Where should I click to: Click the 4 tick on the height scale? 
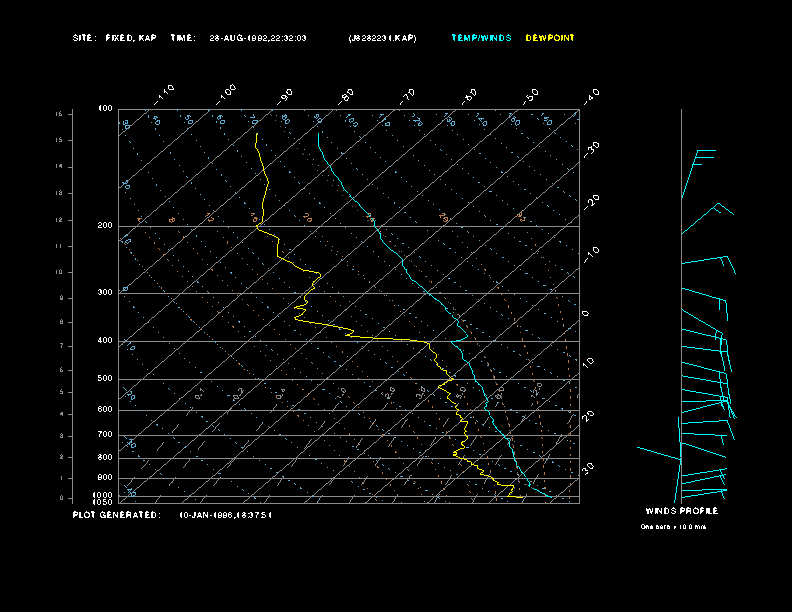[62, 414]
